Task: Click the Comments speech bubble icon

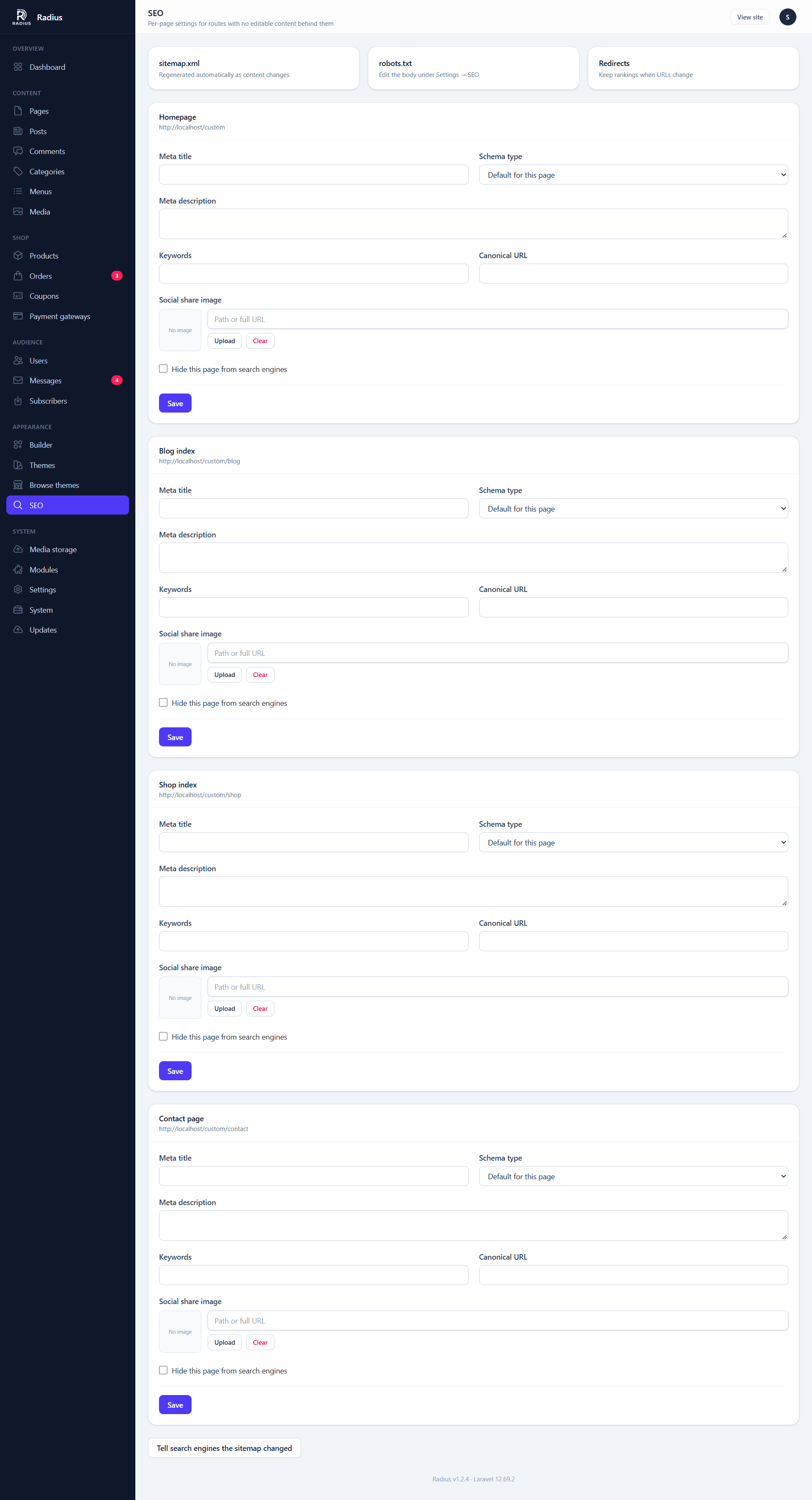Action: point(18,151)
